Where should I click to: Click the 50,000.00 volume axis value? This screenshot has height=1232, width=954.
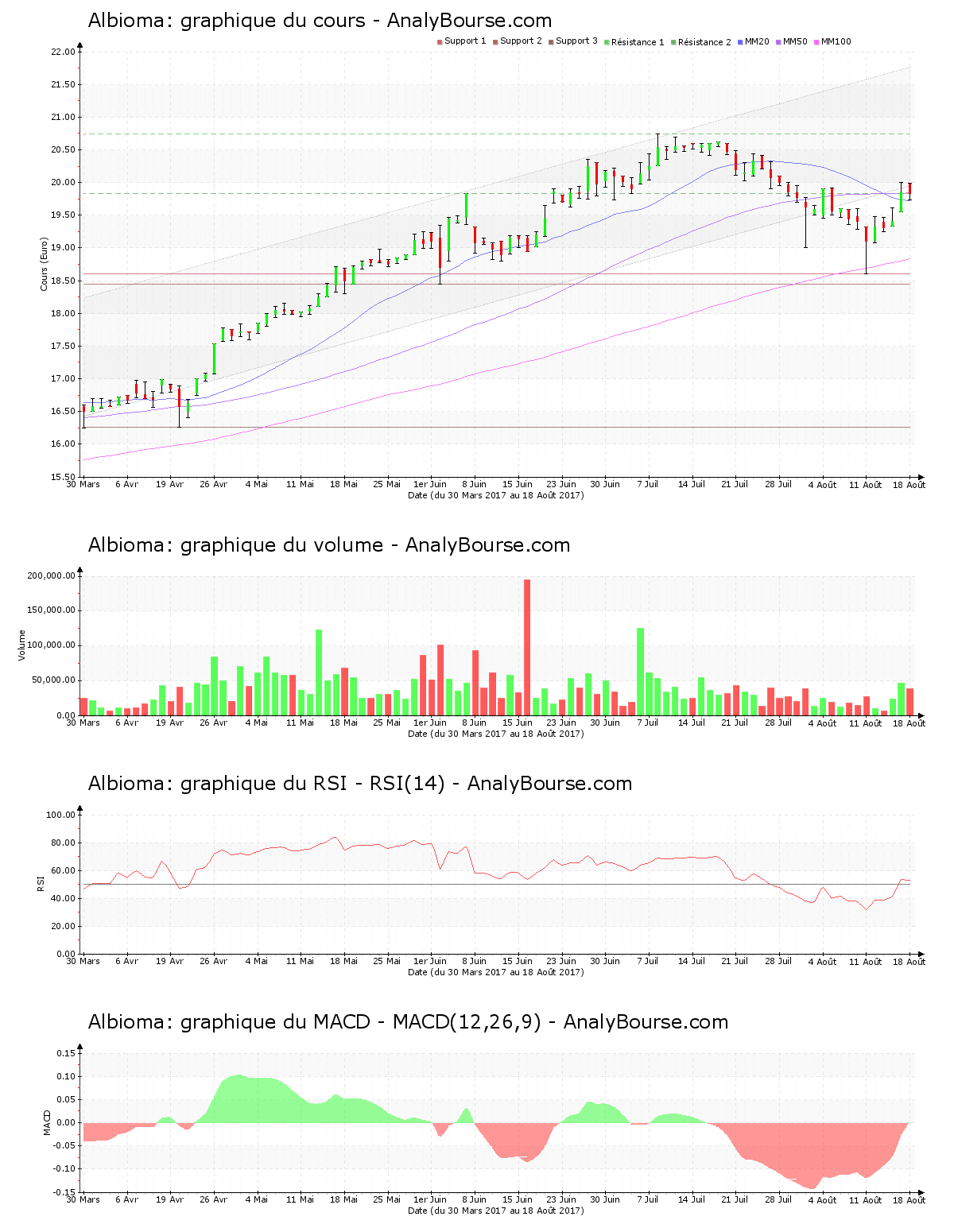coord(54,681)
